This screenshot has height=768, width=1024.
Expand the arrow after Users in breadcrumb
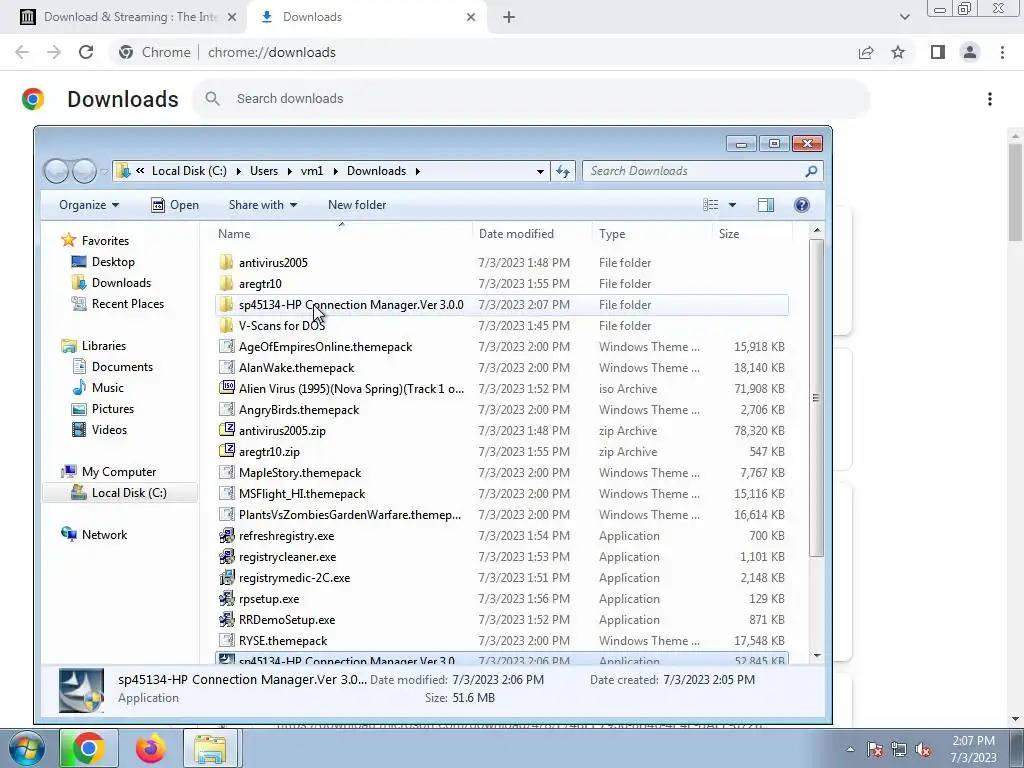289,171
